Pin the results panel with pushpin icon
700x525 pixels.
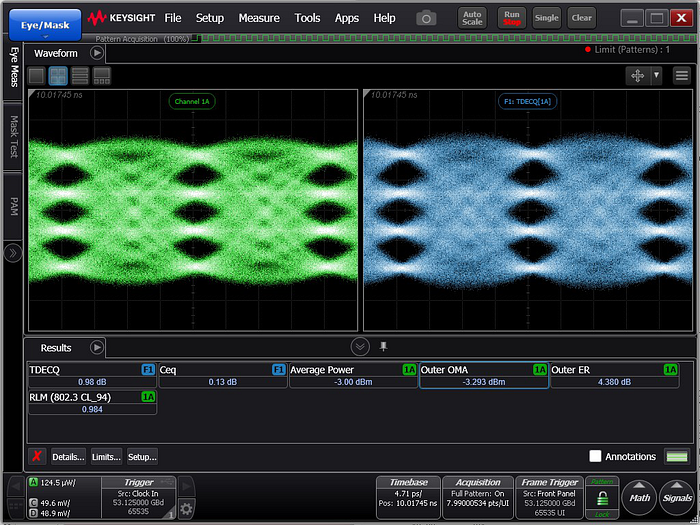tap(383, 347)
